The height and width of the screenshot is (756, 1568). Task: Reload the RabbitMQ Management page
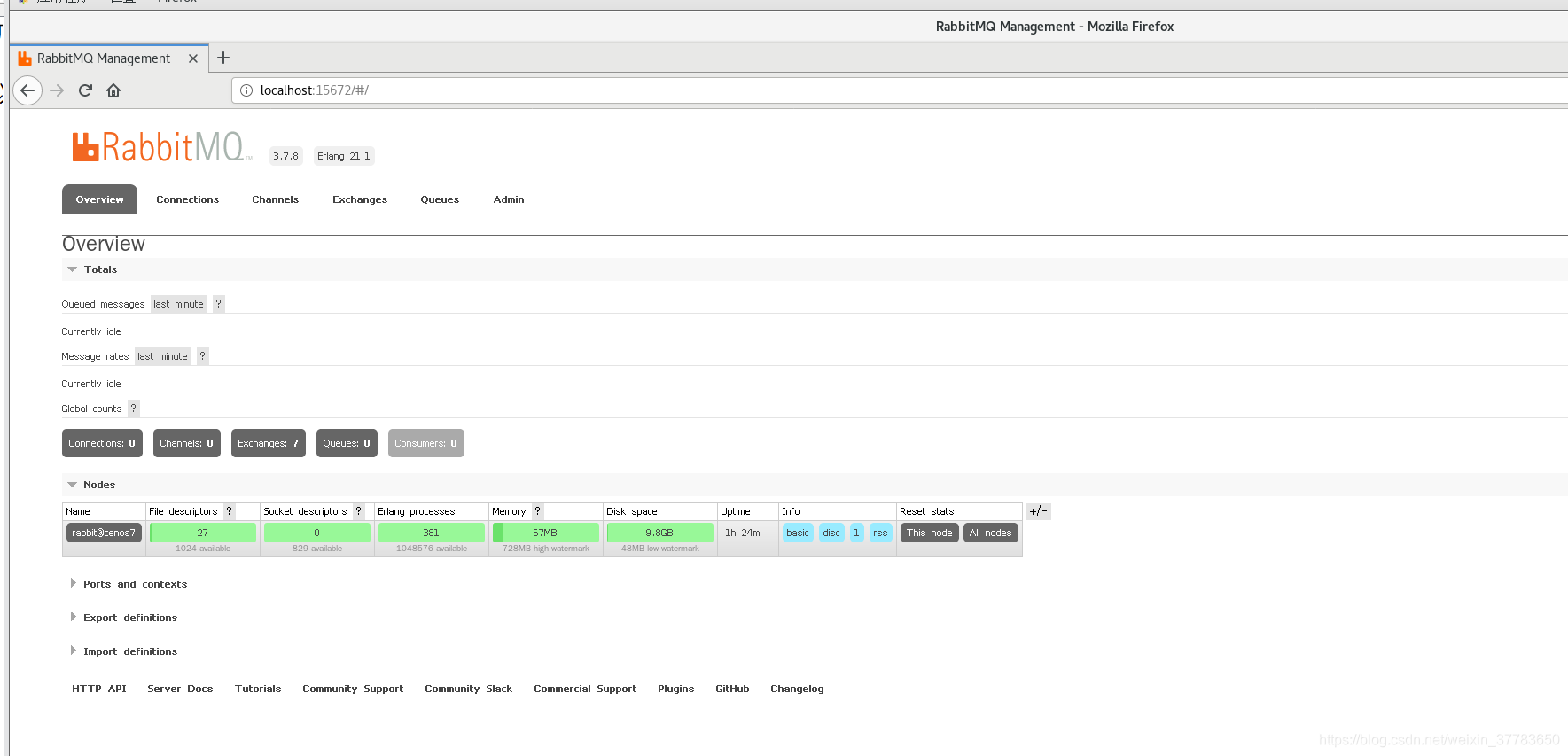pos(85,90)
